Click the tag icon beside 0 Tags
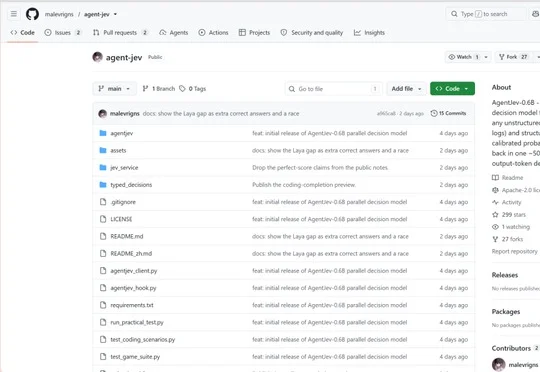The height and width of the screenshot is (372, 540). tap(182, 89)
